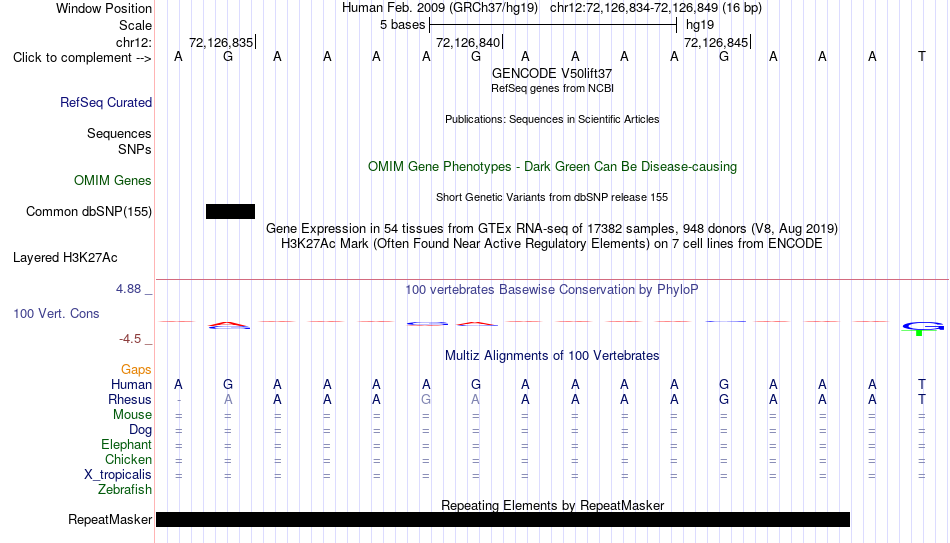Image resolution: width=950 pixels, height=543 pixels.
Task: Click the genome title 'Human Feb. 2009 (GRCh37/hg19)'
Action: (x=440, y=8)
